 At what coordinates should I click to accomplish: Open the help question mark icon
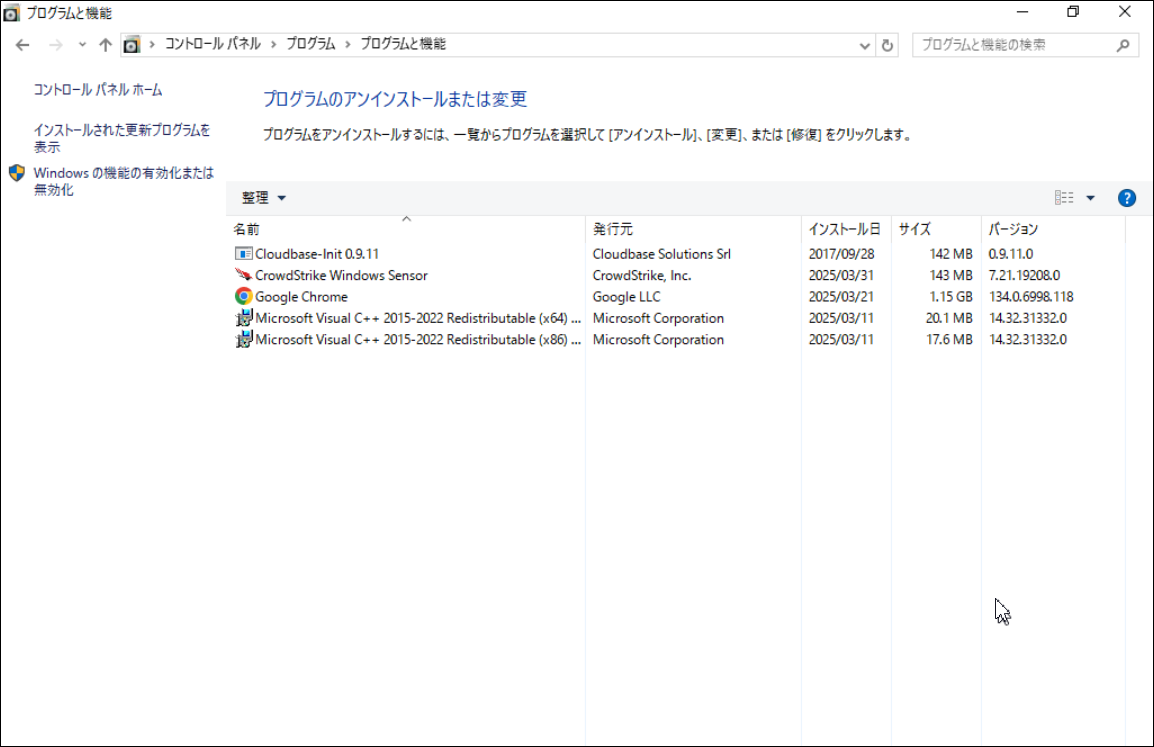pyautogui.click(x=1126, y=198)
